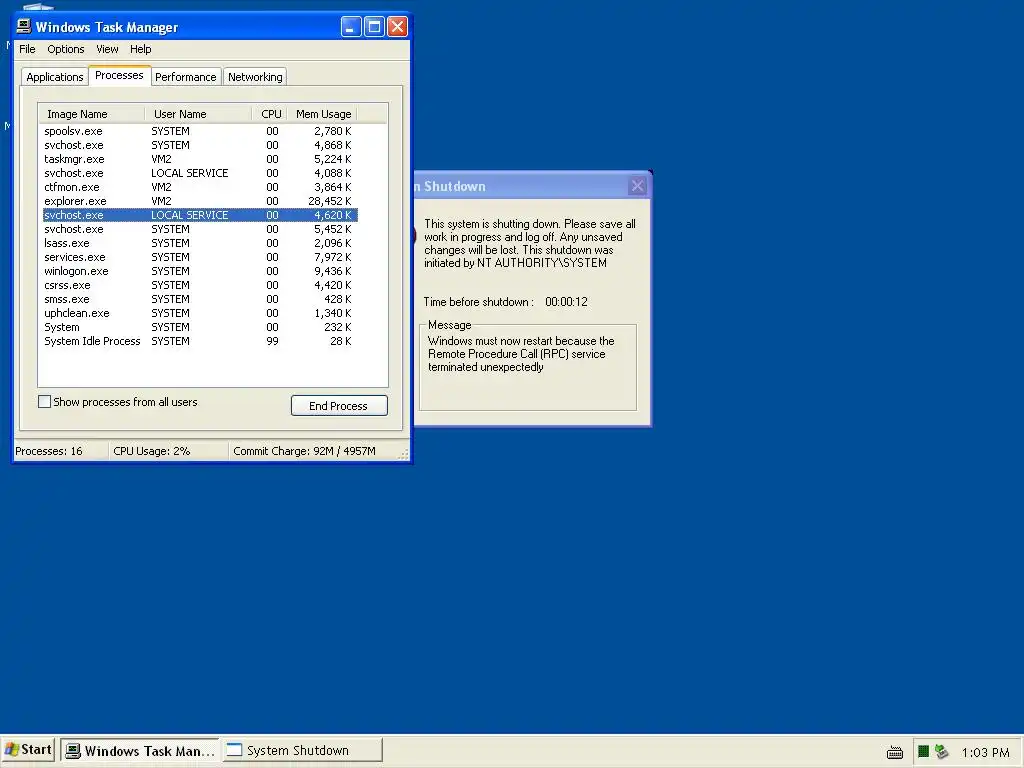
Task: Open the View menu
Action: click(107, 49)
